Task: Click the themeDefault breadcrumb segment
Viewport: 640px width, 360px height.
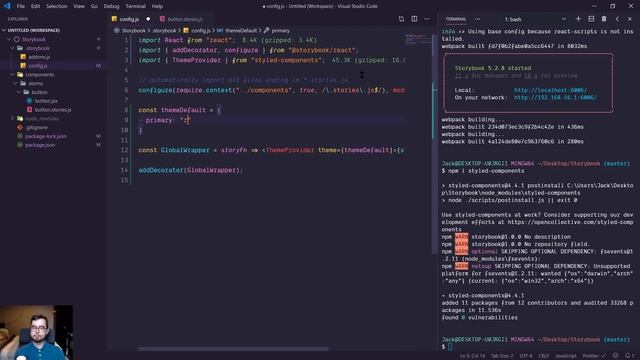Action: (x=241, y=31)
